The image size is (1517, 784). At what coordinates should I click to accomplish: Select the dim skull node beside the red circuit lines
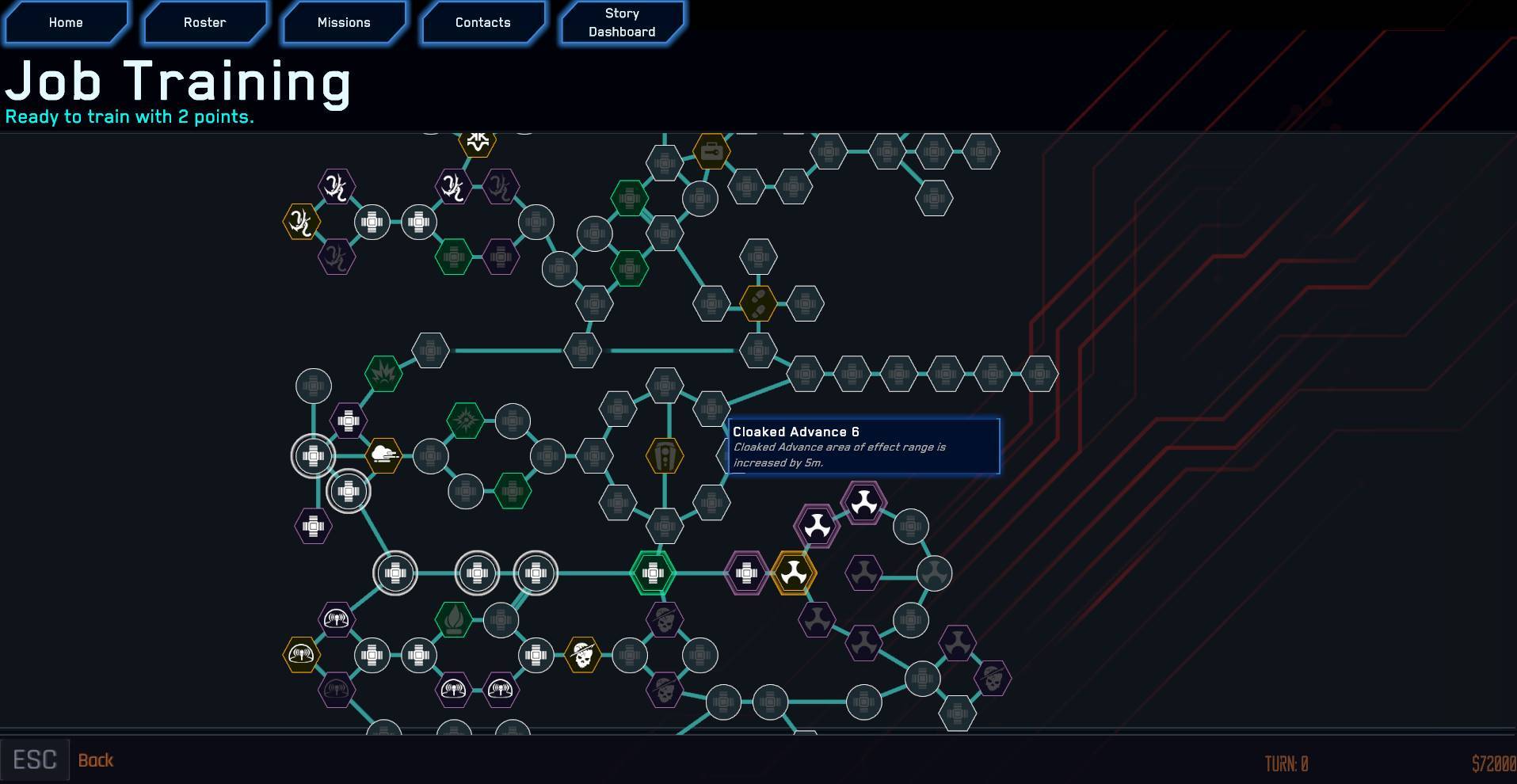click(992, 678)
